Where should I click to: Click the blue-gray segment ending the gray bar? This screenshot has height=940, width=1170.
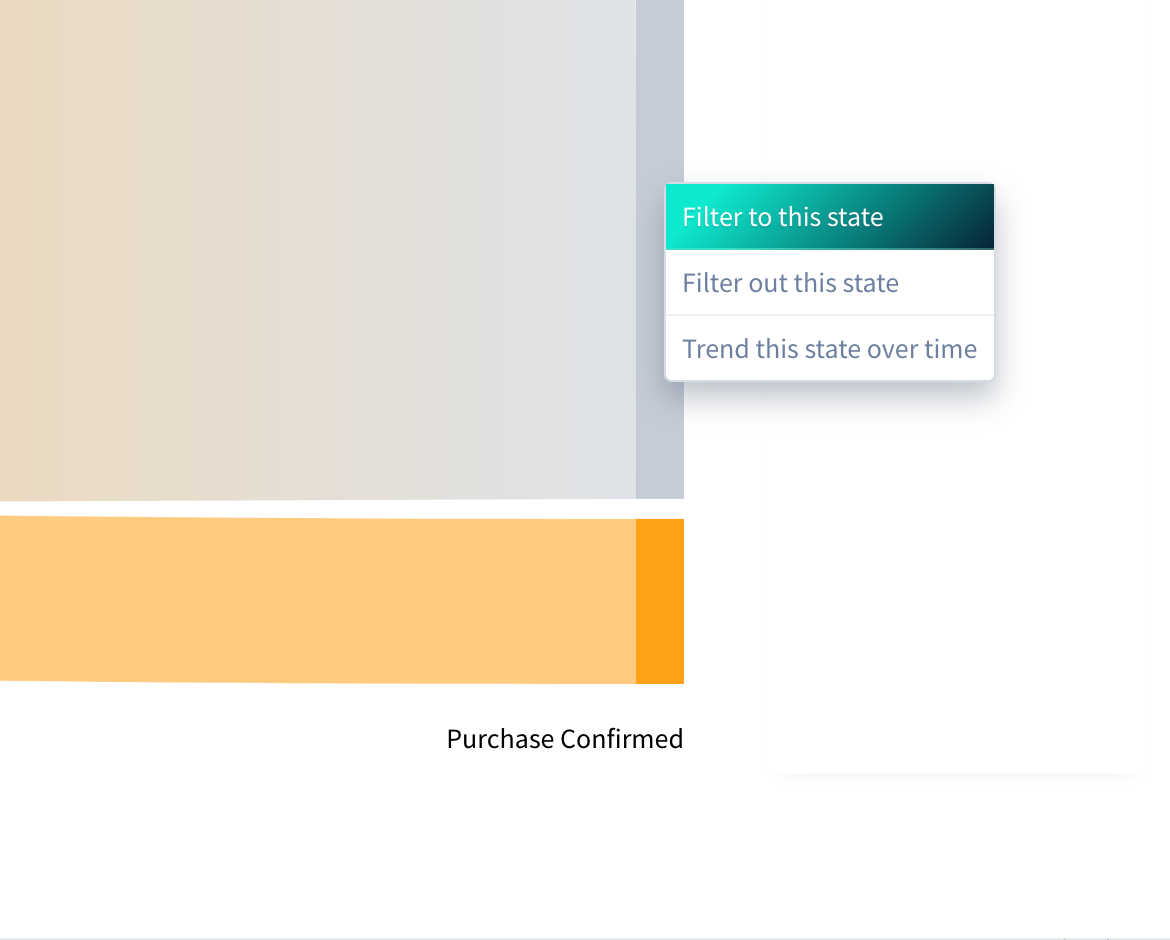point(659,250)
